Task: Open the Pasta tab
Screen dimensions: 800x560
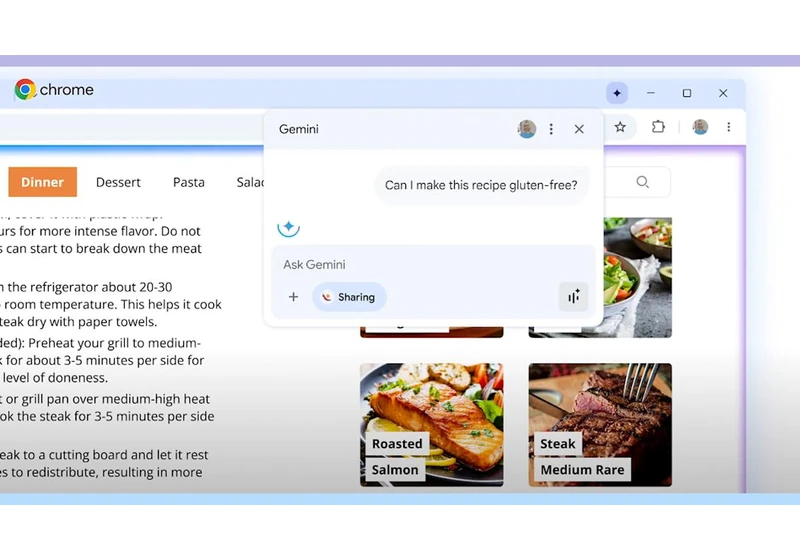Action: (x=189, y=182)
